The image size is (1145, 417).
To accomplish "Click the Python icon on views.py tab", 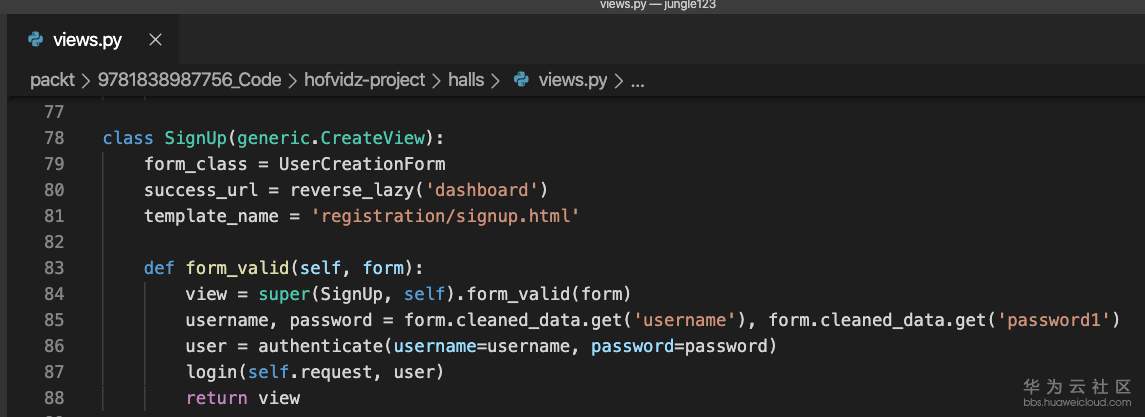I will click(36, 40).
